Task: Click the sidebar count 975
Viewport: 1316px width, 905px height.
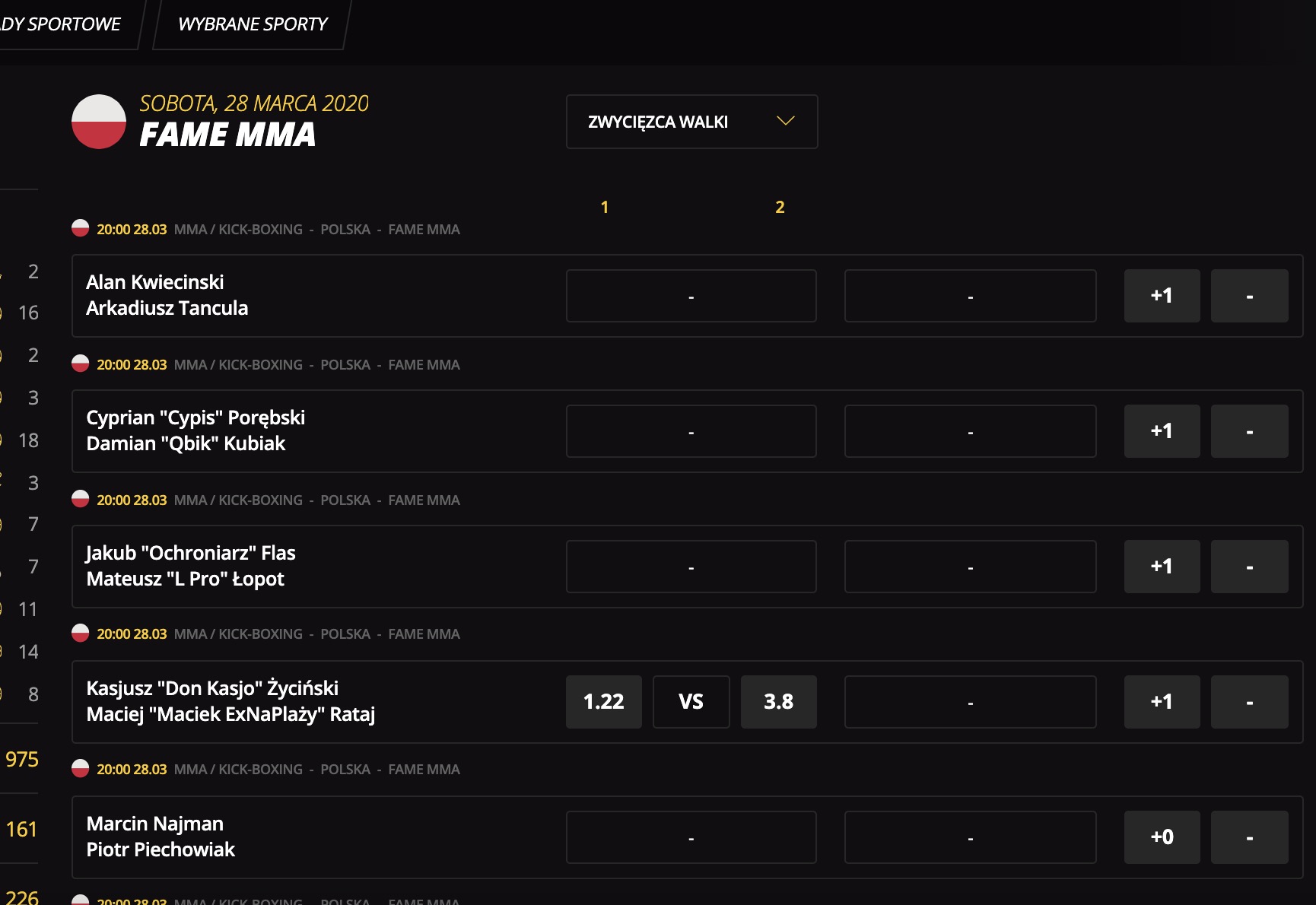Action: (x=21, y=760)
